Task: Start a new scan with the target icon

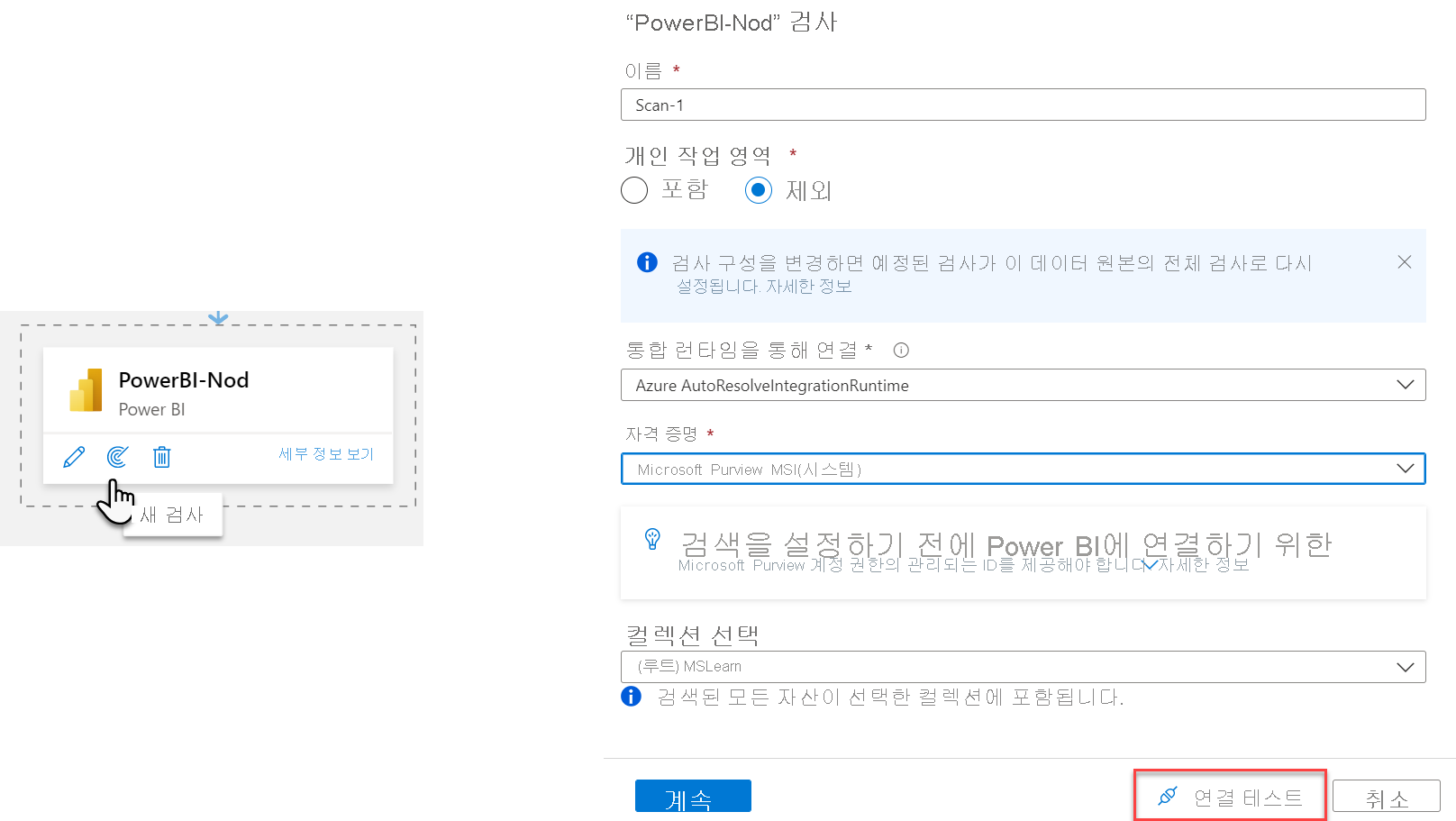Action: point(117,457)
